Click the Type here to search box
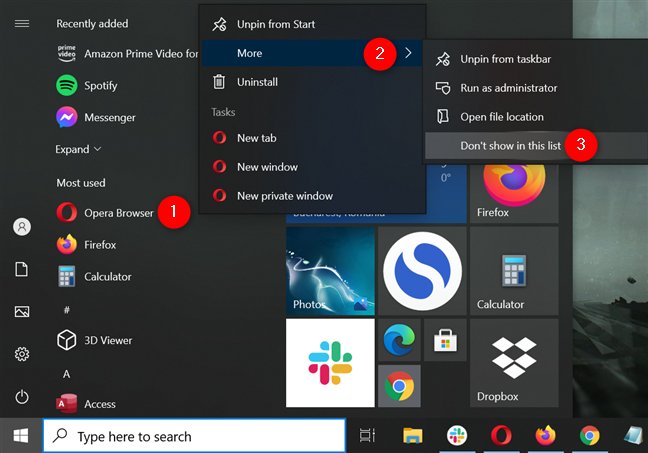The image size is (648, 453). [x=195, y=436]
